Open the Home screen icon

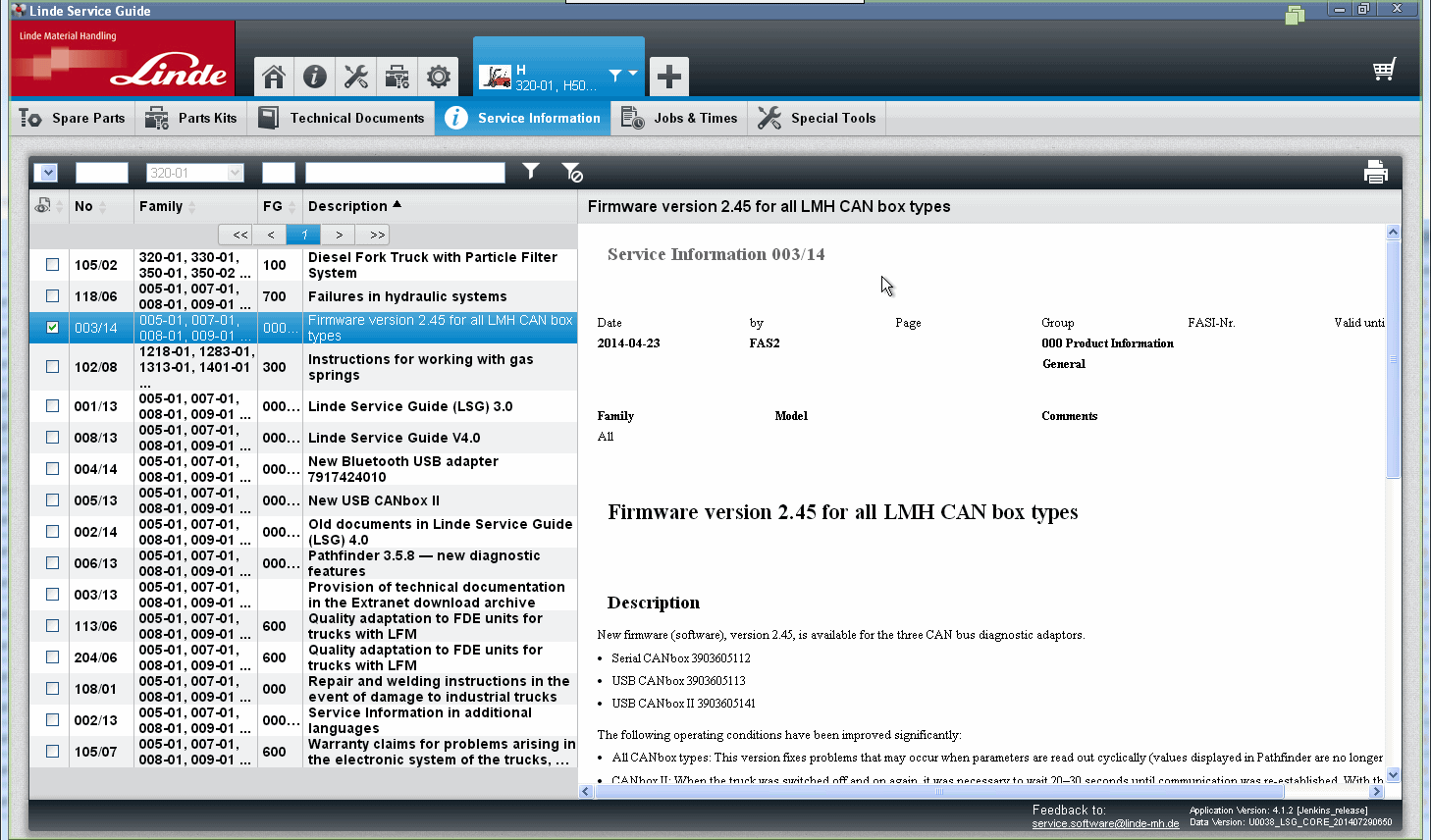(273, 76)
